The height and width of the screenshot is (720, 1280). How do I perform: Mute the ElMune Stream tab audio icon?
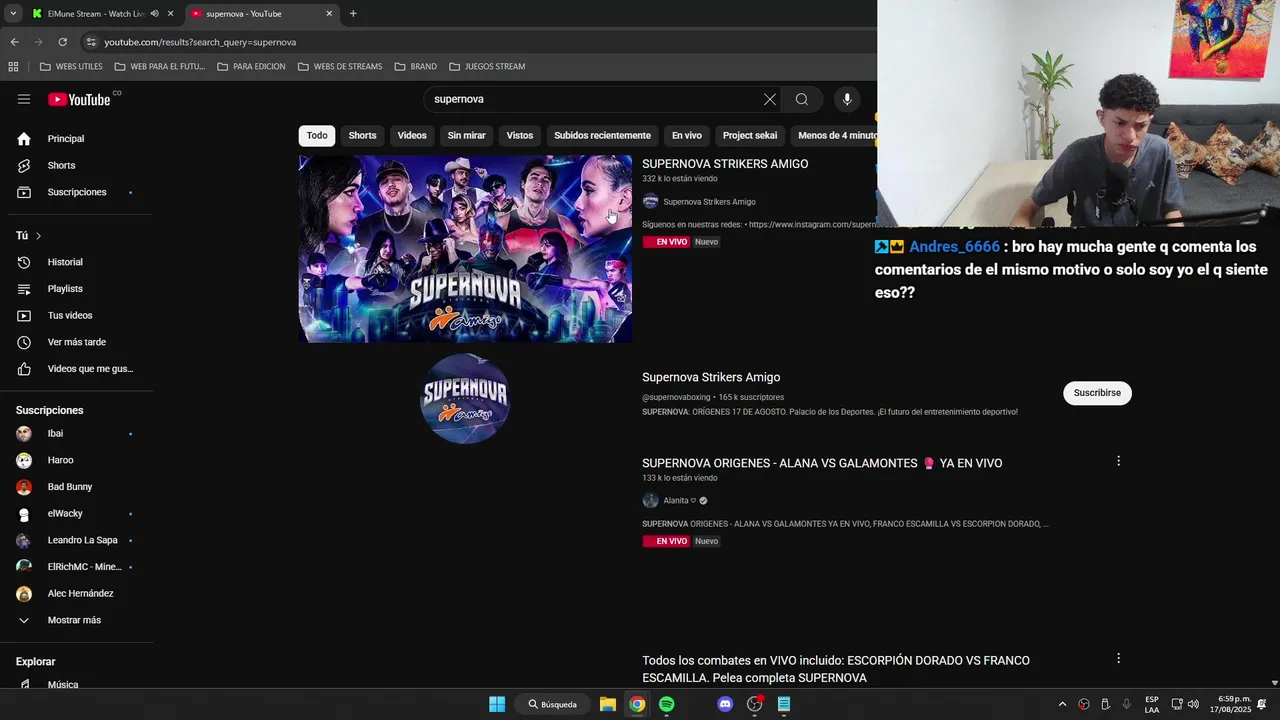point(154,14)
